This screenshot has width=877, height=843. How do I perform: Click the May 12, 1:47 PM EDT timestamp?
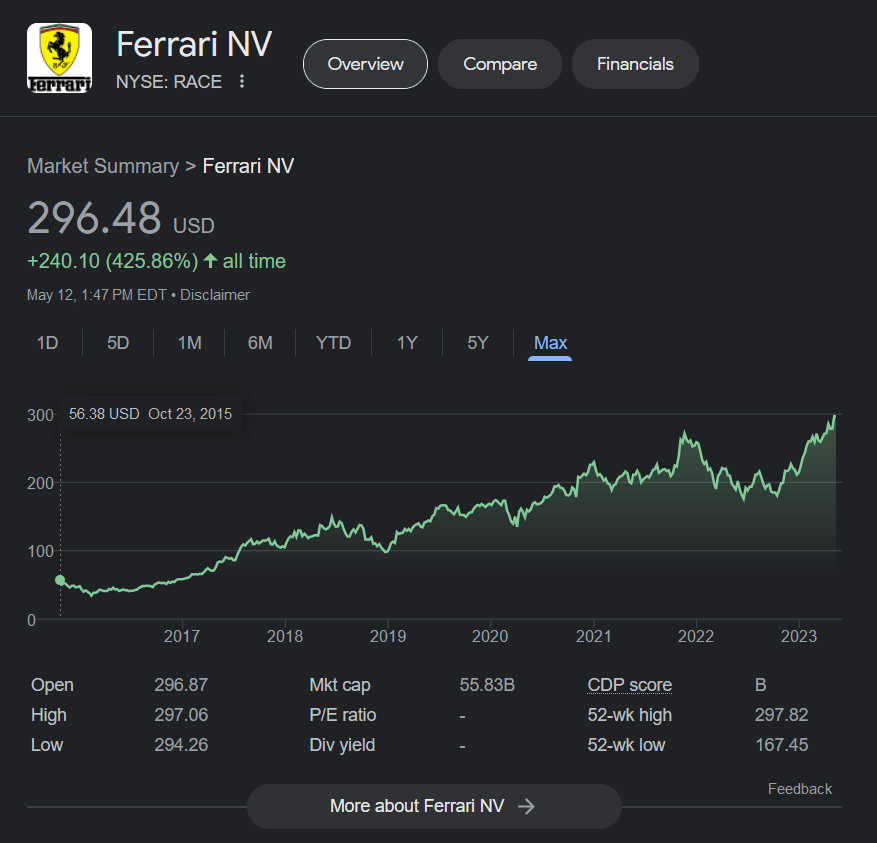click(97, 295)
